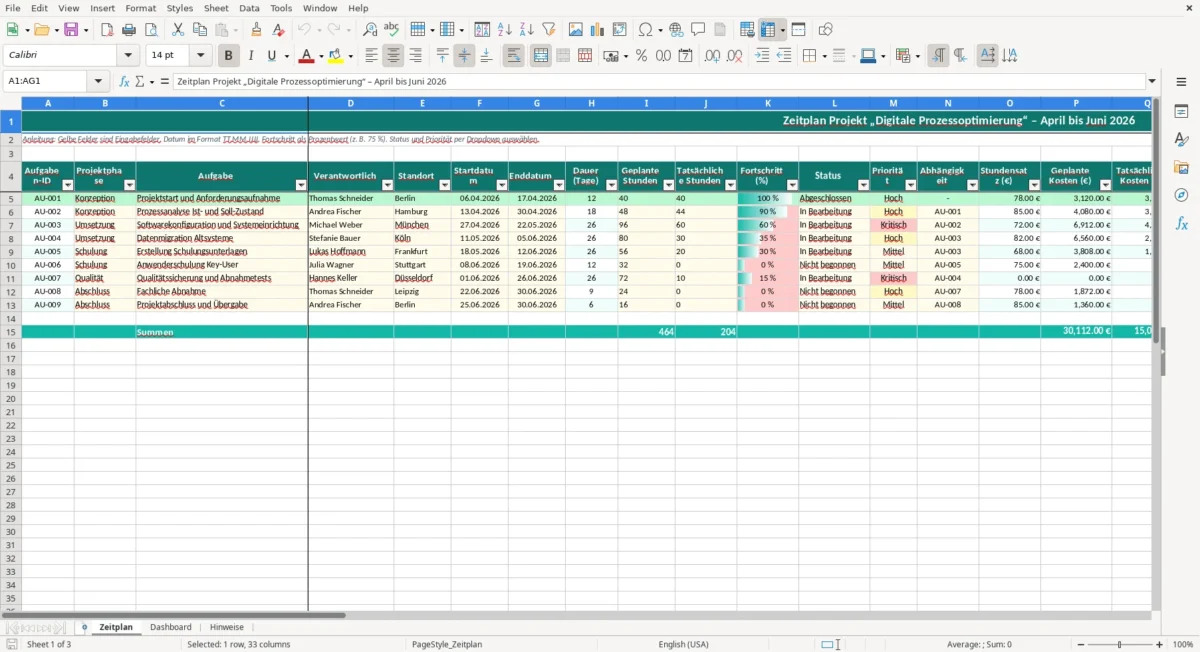The image size is (1200, 652).
Task: Click English (USA) language in status bar
Action: pos(684,644)
